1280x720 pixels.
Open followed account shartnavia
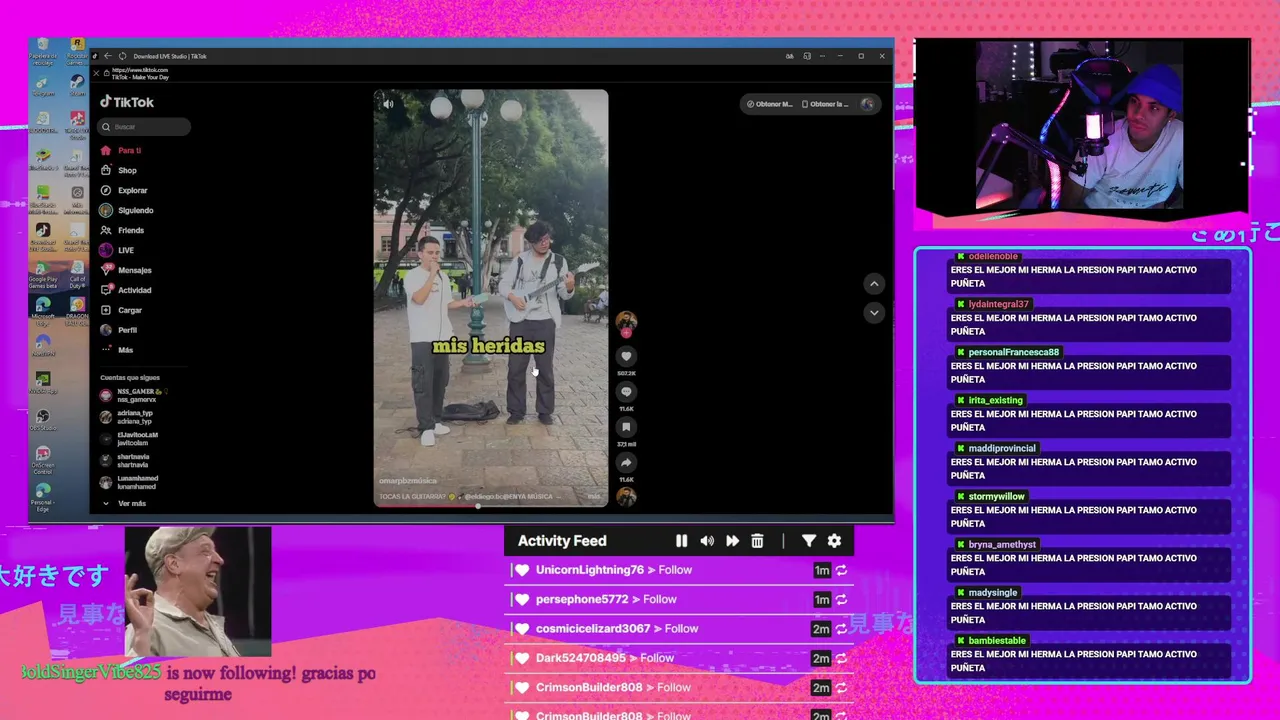pyautogui.click(x=126, y=460)
